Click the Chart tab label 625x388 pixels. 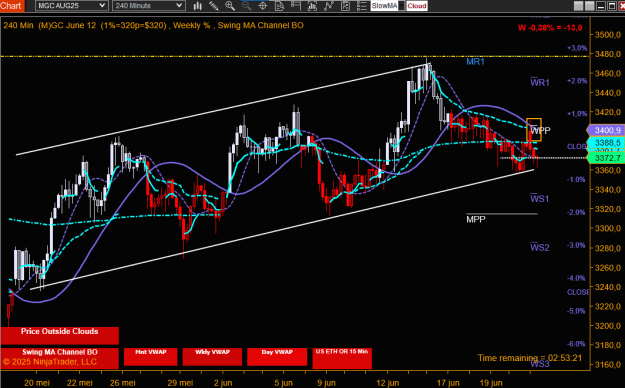click(x=11, y=6)
